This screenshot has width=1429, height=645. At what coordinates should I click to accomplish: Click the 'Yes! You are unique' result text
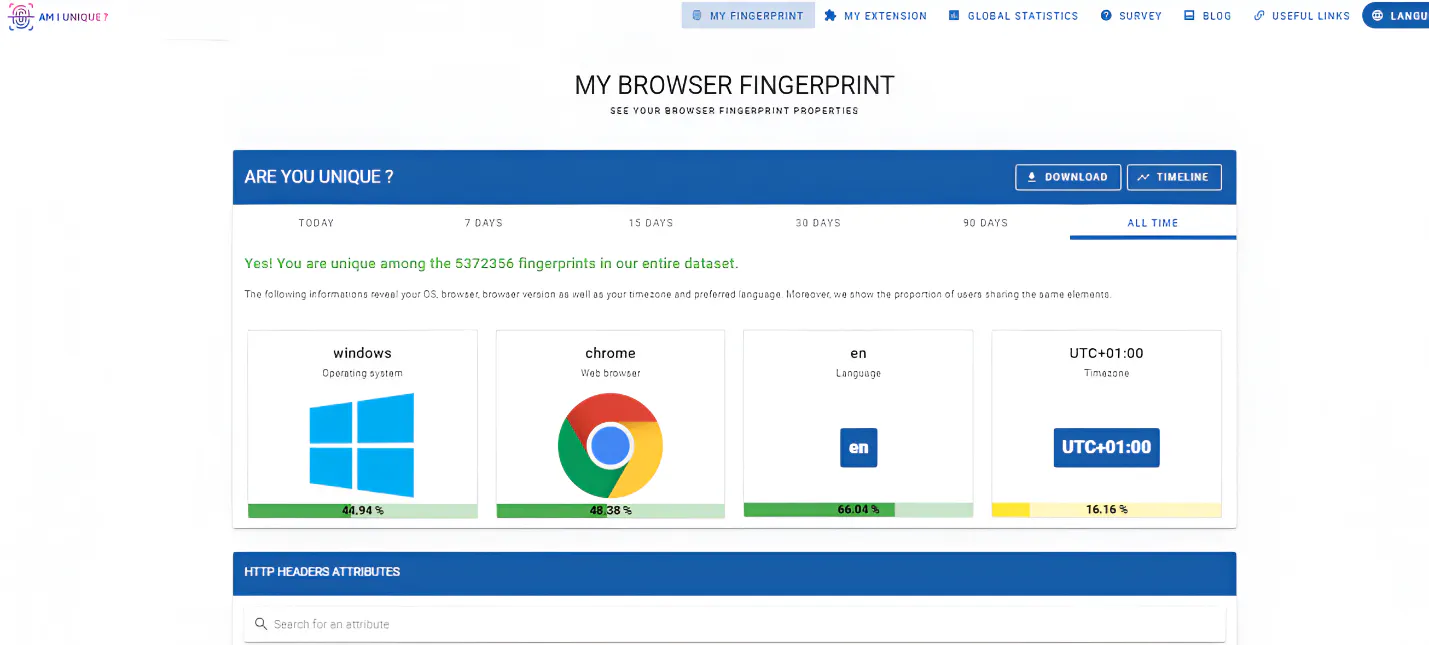pyautogui.click(x=491, y=264)
